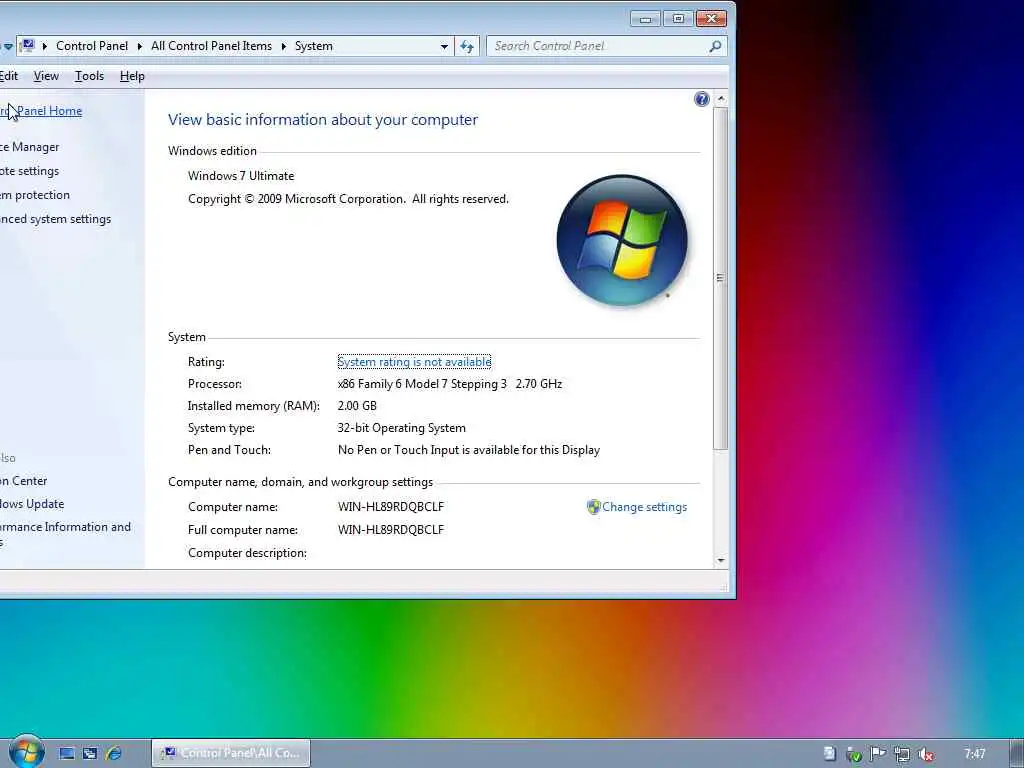
Task: Click Computer name value WIN-HL89RDQBCLF
Action: 391,507
